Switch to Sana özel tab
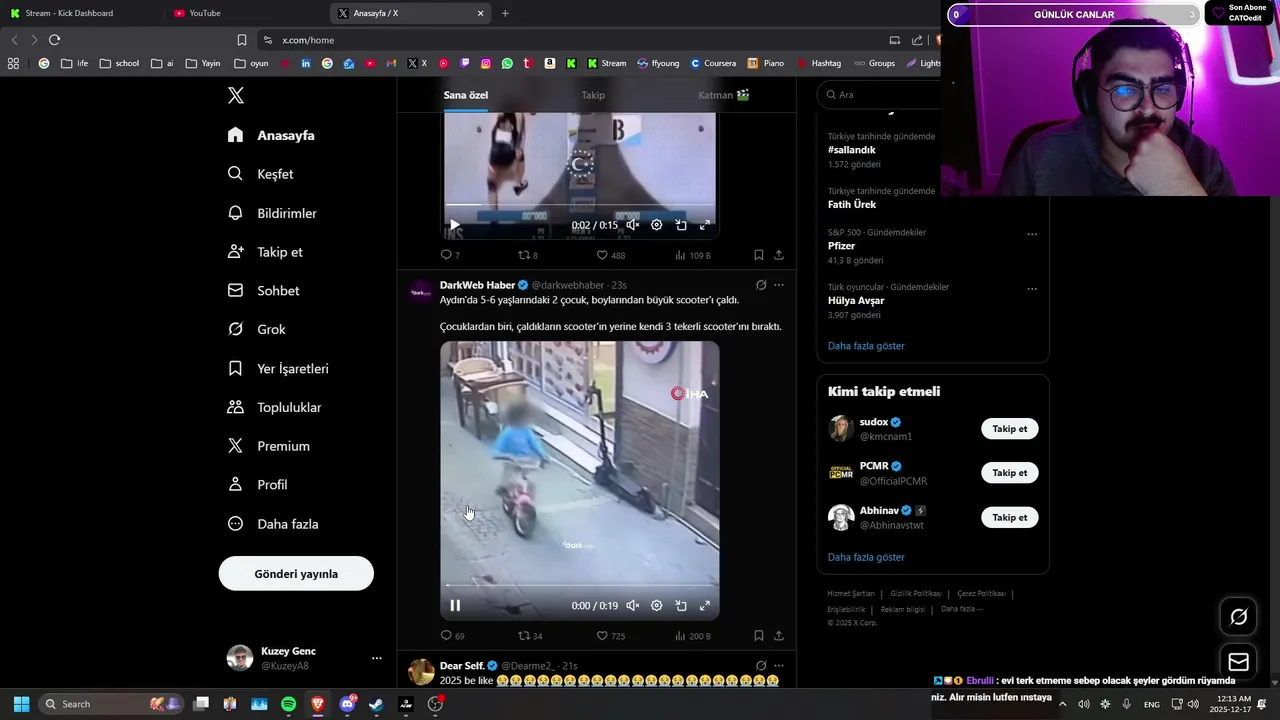The width and height of the screenshot is (1280, 720). pyautogui.click(x=465, y=95)
